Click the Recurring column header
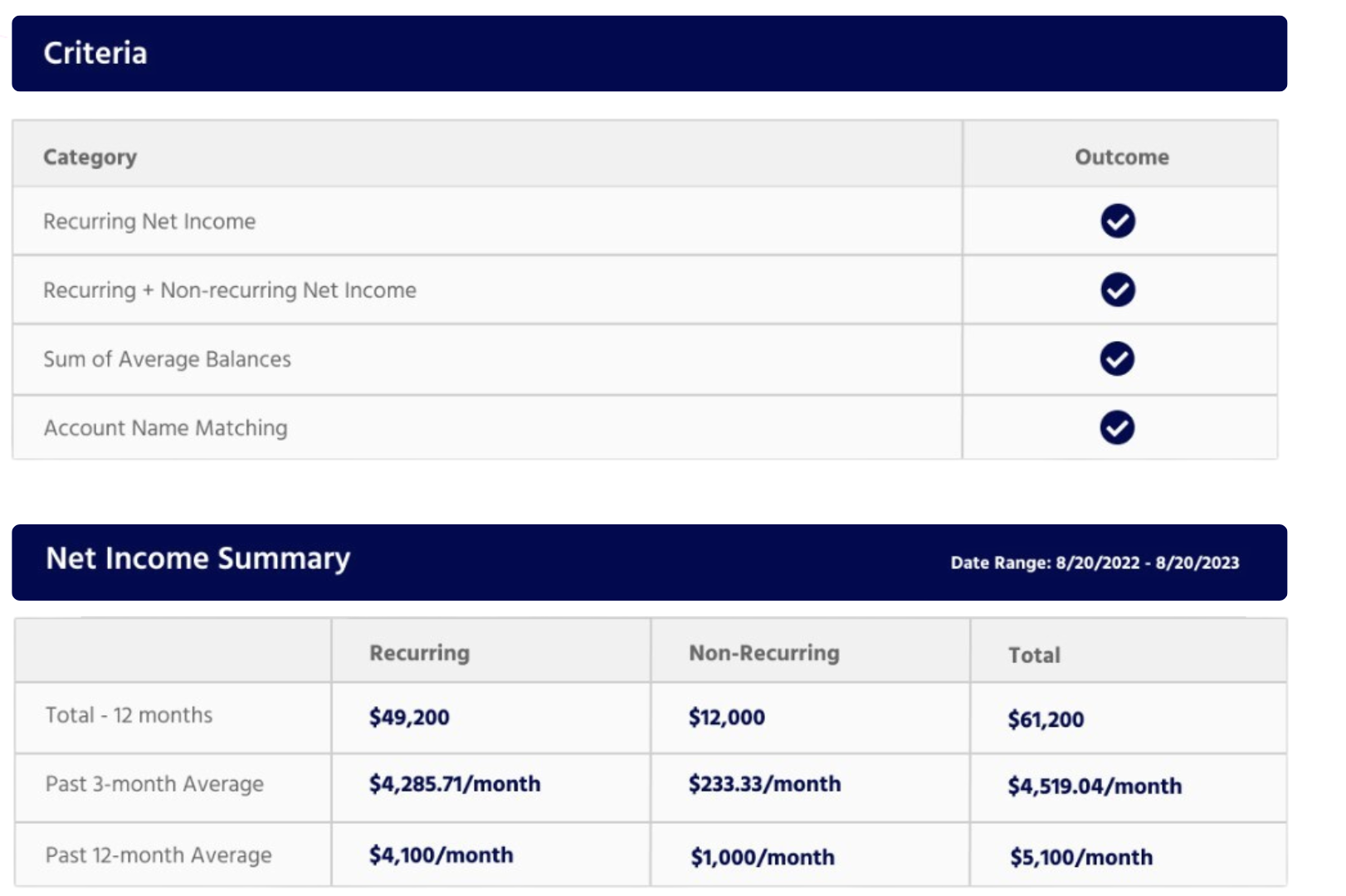This screenshot has width=1346, height=896. (419, 653)
